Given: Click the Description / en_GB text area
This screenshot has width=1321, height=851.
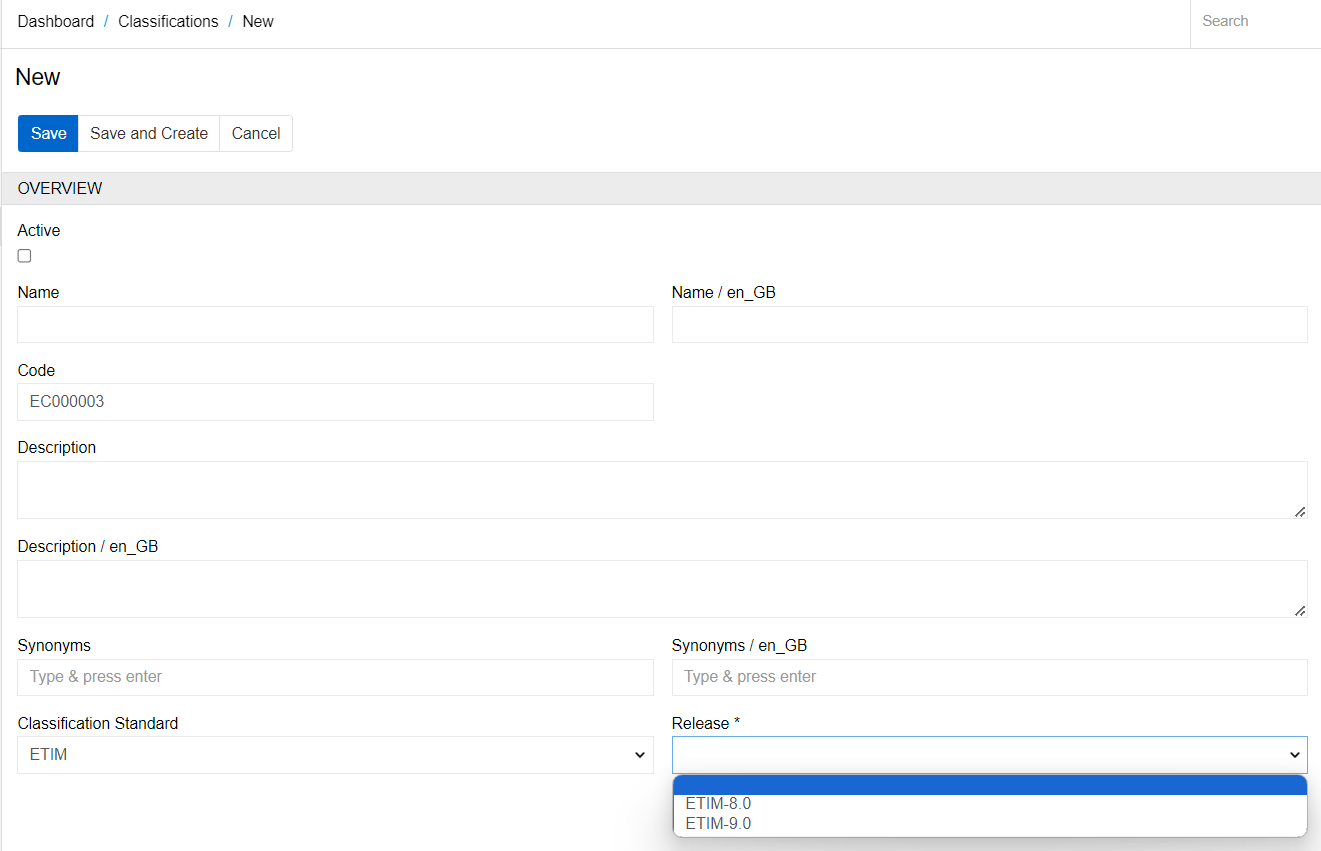Looking at the screenshot, I should point(660,589).
